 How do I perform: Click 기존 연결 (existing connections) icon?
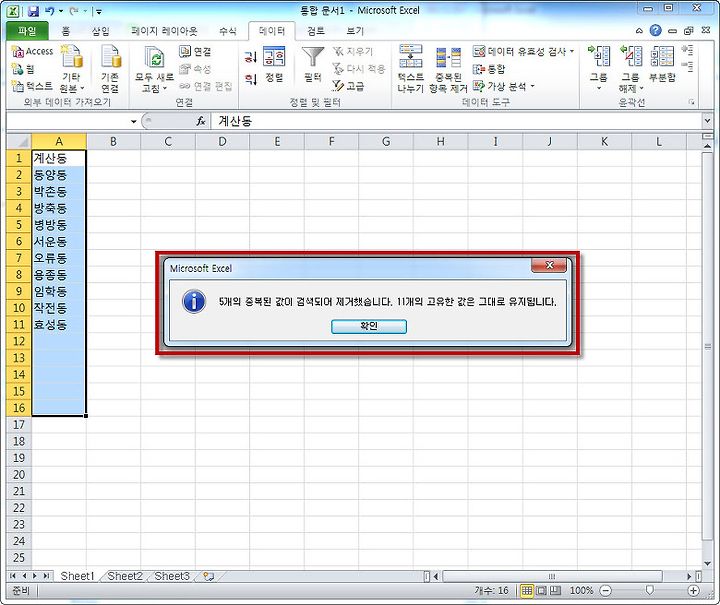tap(110, 68)
